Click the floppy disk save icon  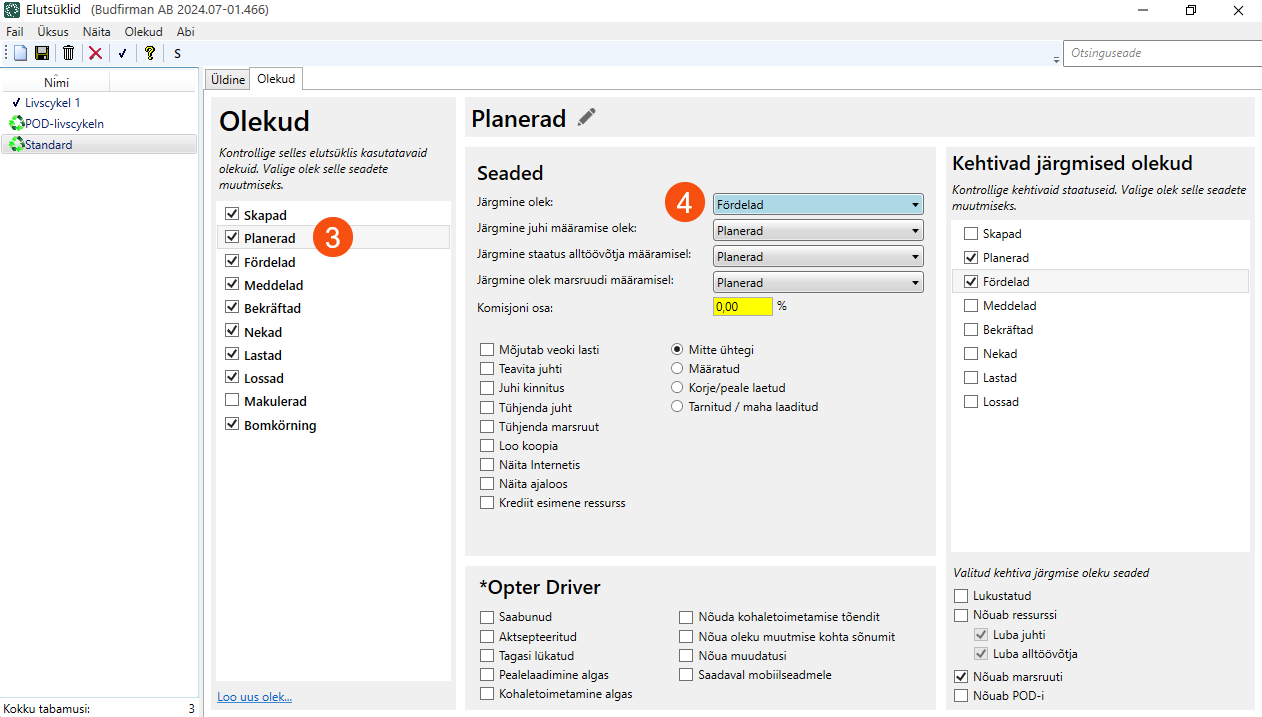click(x=42, y=53)
